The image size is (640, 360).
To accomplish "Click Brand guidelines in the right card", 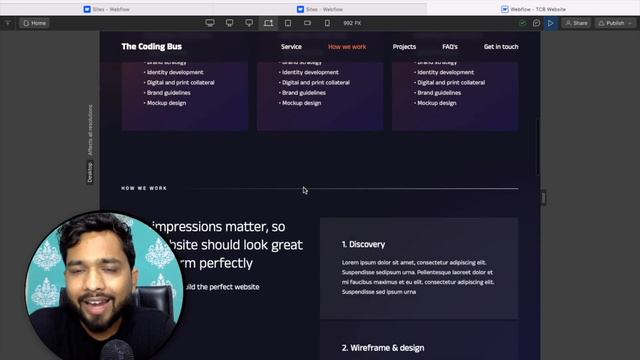I will 439,93.
